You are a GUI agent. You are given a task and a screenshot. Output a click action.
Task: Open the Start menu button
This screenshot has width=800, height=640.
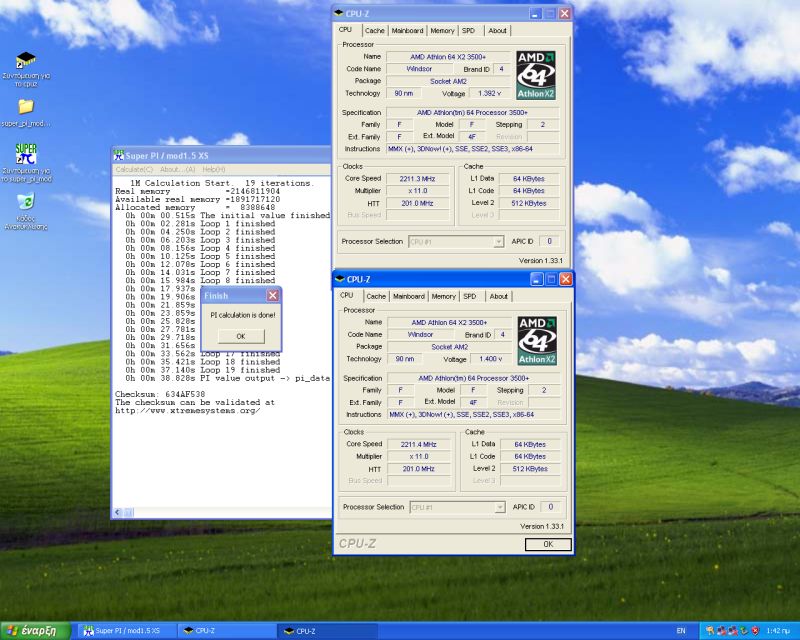35,631
